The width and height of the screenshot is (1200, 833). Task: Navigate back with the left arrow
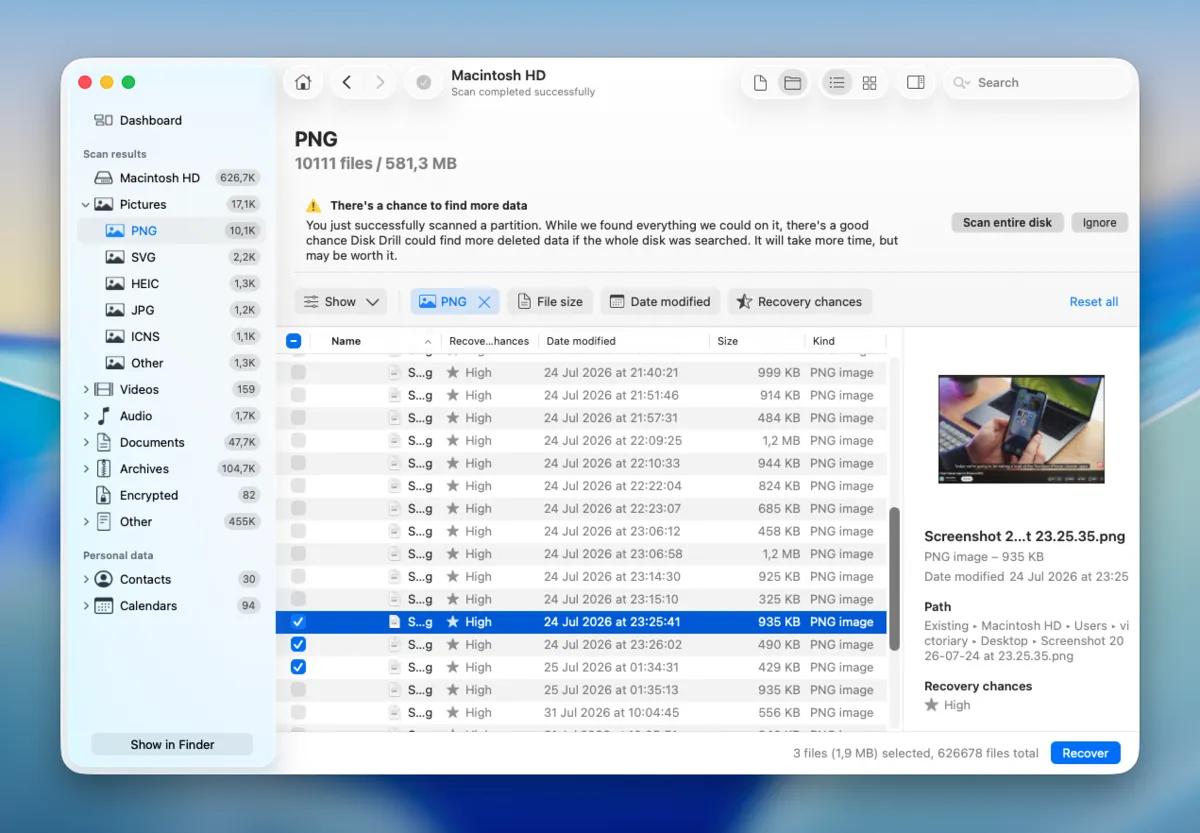347,83
